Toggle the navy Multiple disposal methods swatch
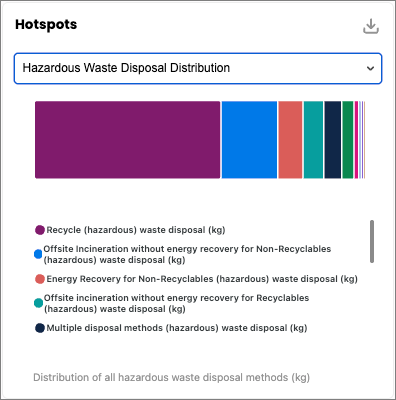 pos(40,328)
